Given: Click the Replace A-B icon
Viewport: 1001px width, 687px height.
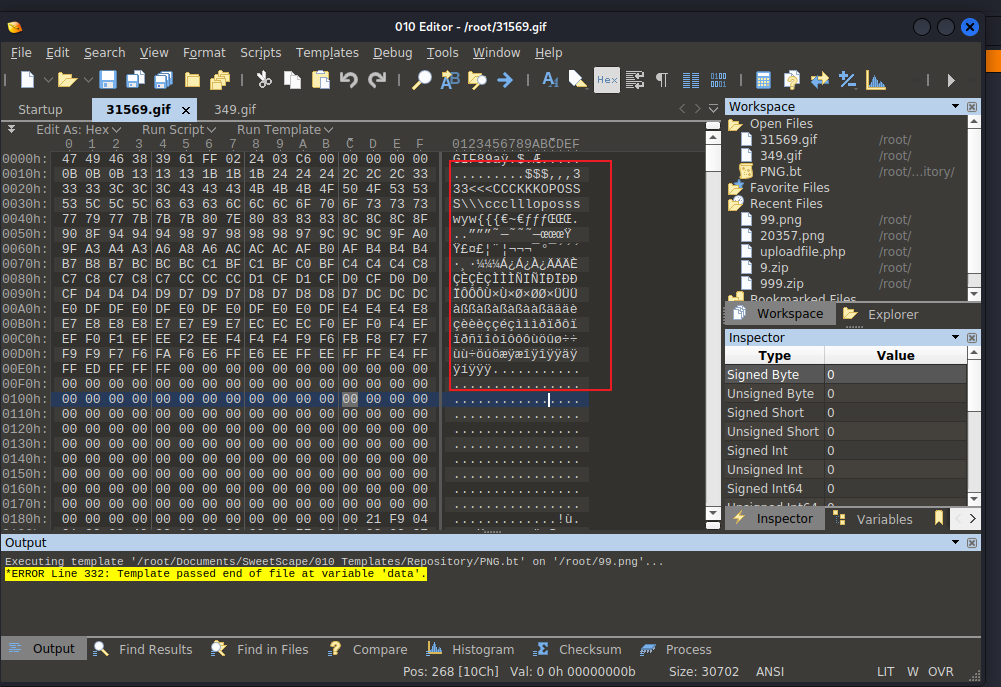Looking at the screenshot, I should pyautogui.click(x=449, y=80).
